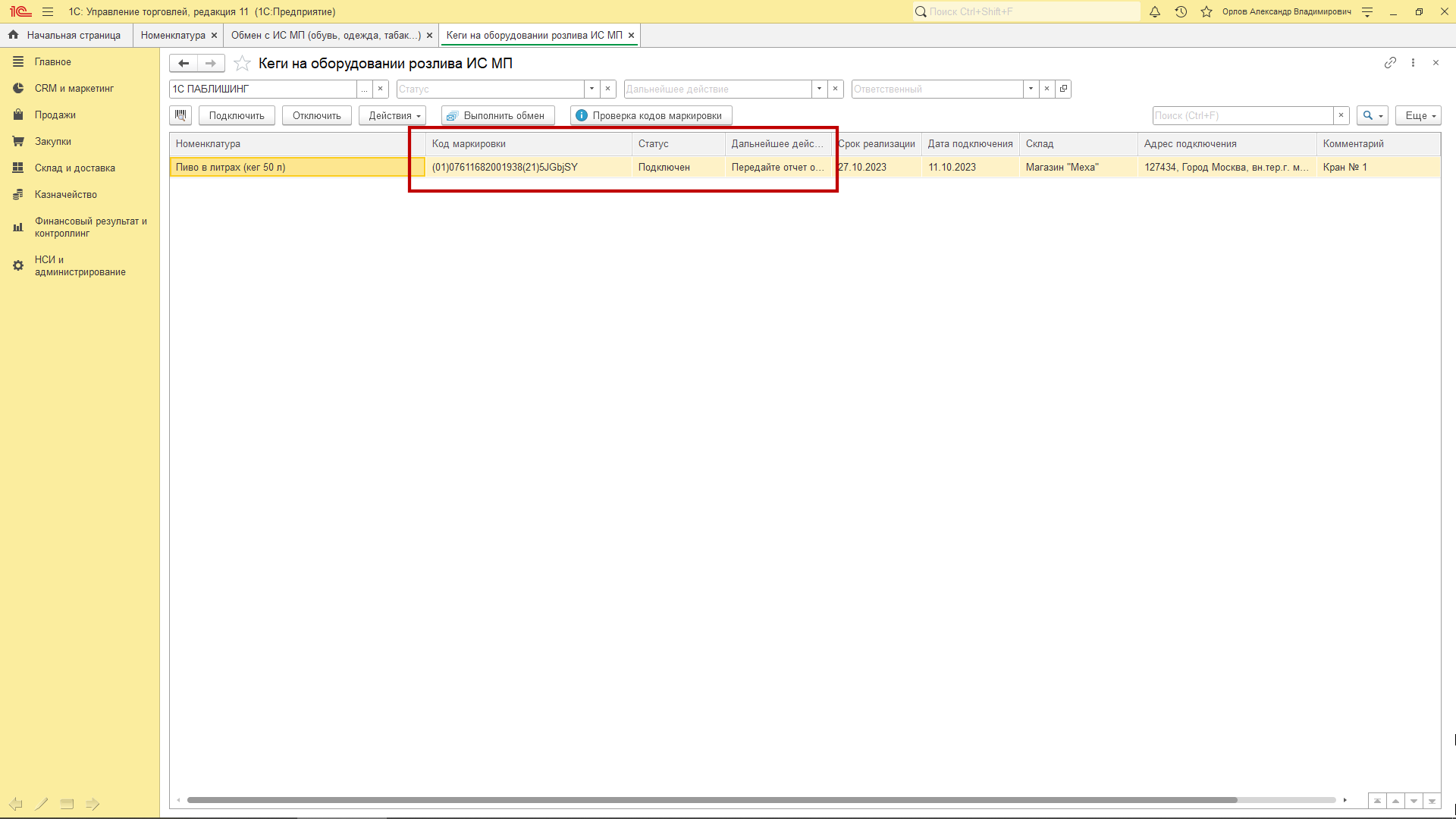
Task: Close the Кеги на оборудовании розлива tab
Action: click(631, 35)
